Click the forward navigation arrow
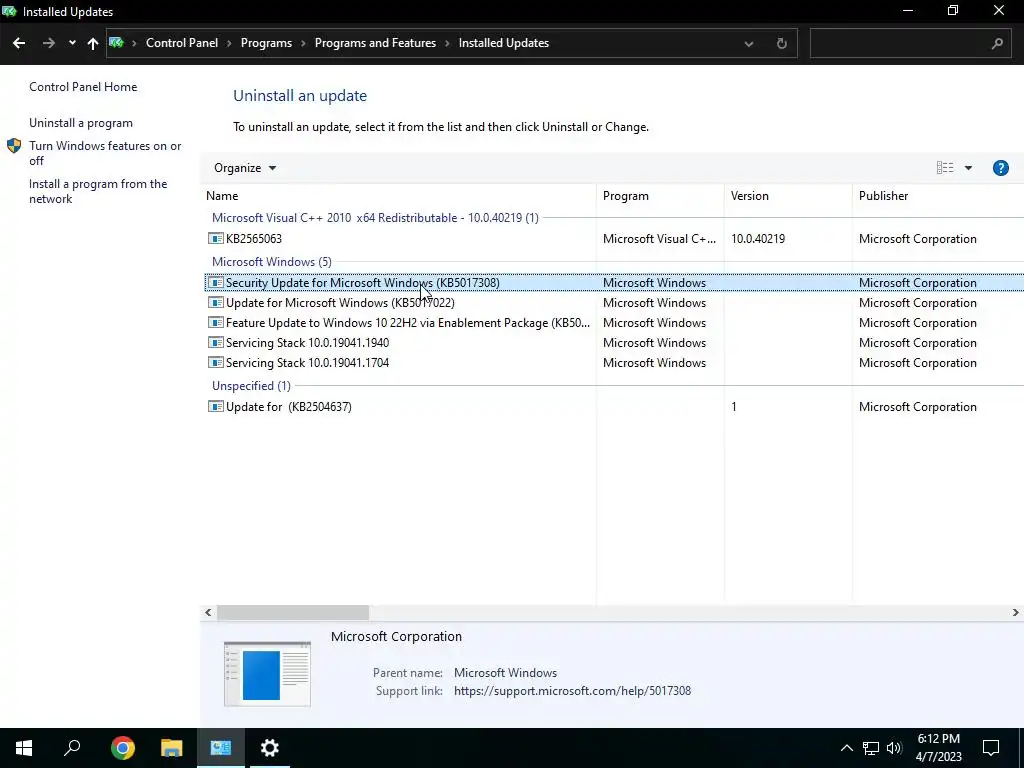This screenshot has height=768, width=1024. (x=48, y=43)
